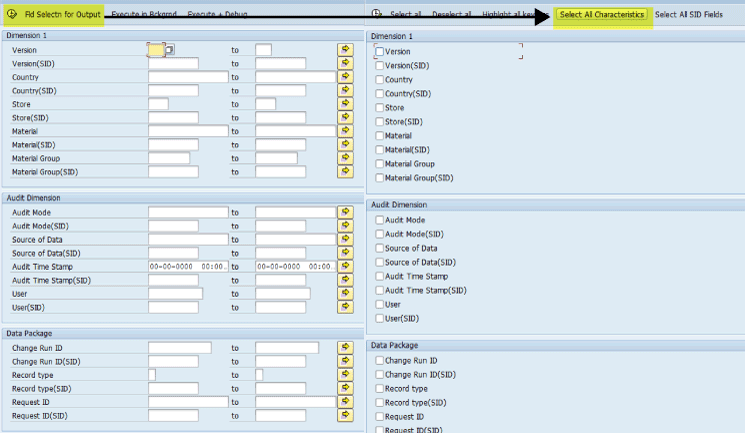This screenshot has height=433, width=745.
Task: Open multiple selection arrow for Country(SID)
Action: [x=345, y=90]
